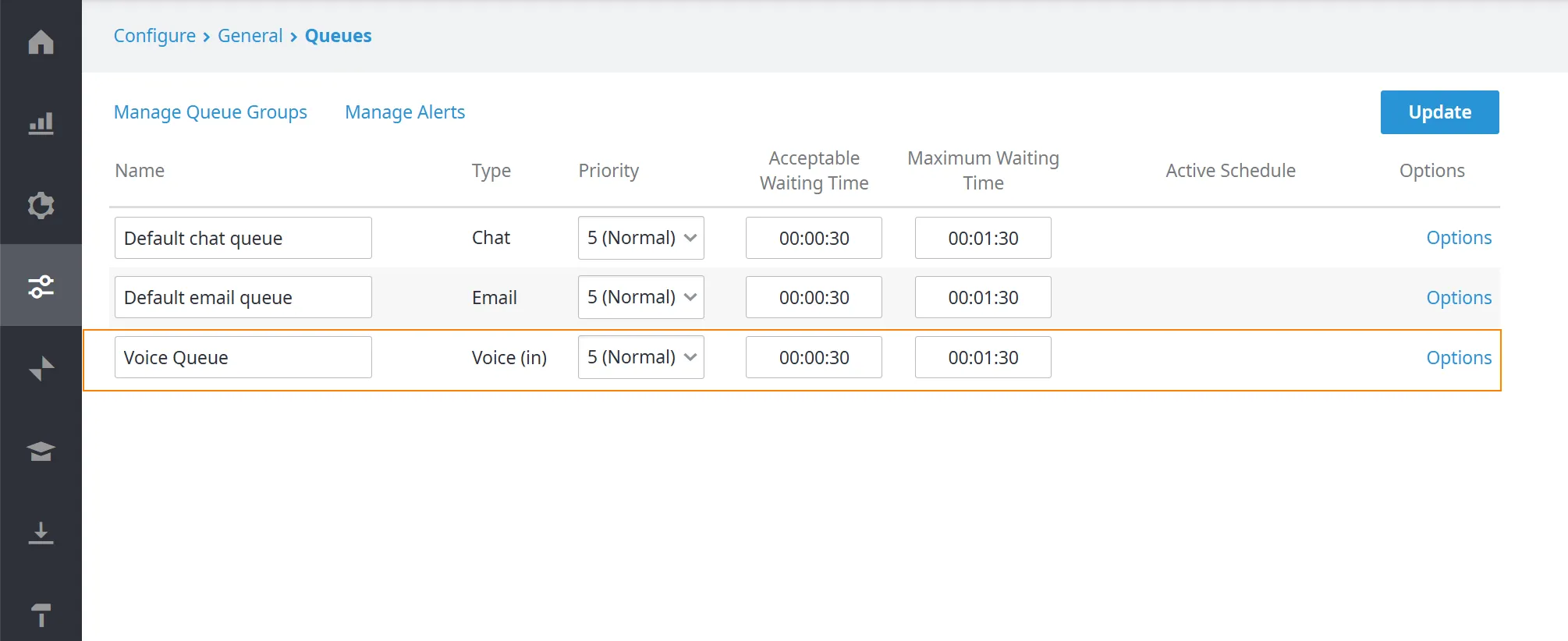1568x641 pixels.
Task: Click the Chat type cell
Action: (x=491, y=238)
